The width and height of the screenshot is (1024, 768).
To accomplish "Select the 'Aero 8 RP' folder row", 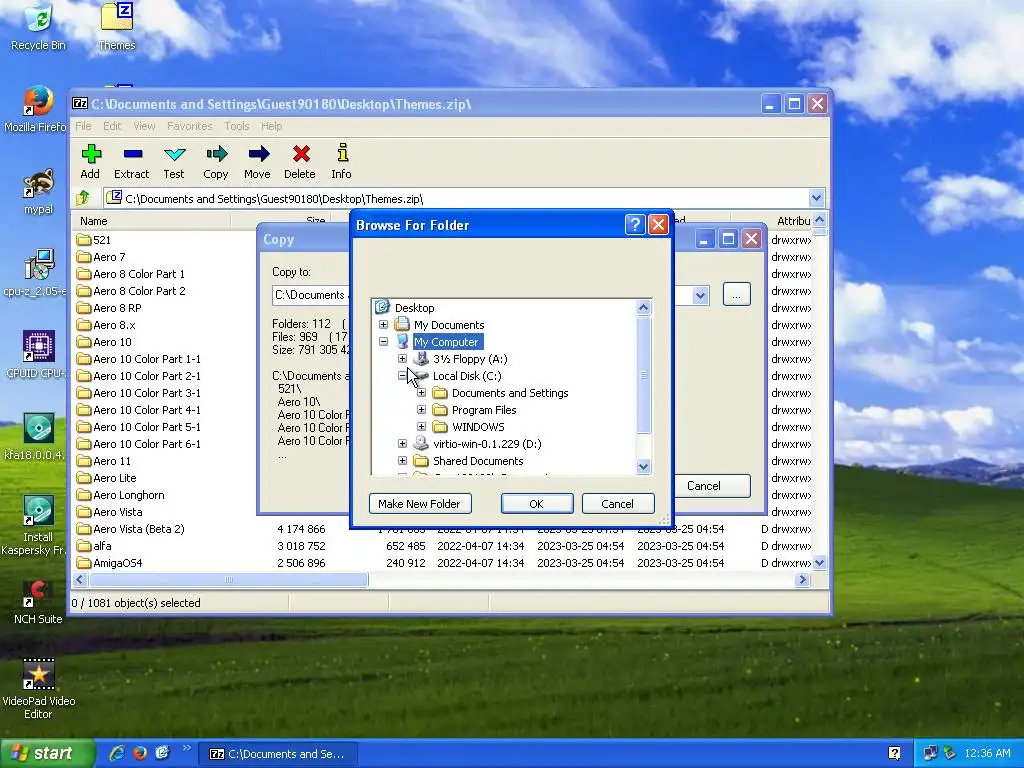I will pyautogui.click(x=117, y=308).
